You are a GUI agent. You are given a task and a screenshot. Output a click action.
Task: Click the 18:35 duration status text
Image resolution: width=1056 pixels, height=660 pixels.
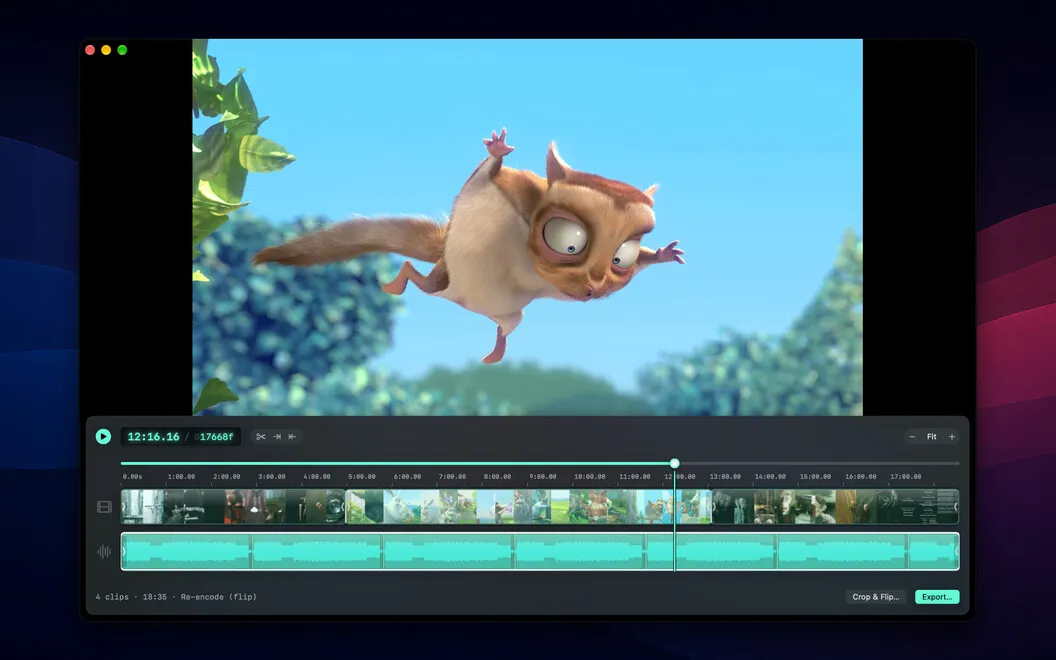154,597
